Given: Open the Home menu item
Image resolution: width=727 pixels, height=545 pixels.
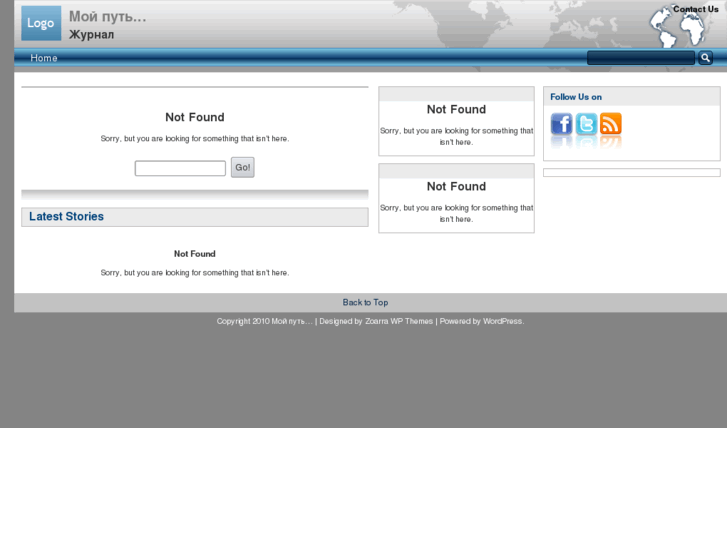Looking at the screenshot, I should [44, 58].
